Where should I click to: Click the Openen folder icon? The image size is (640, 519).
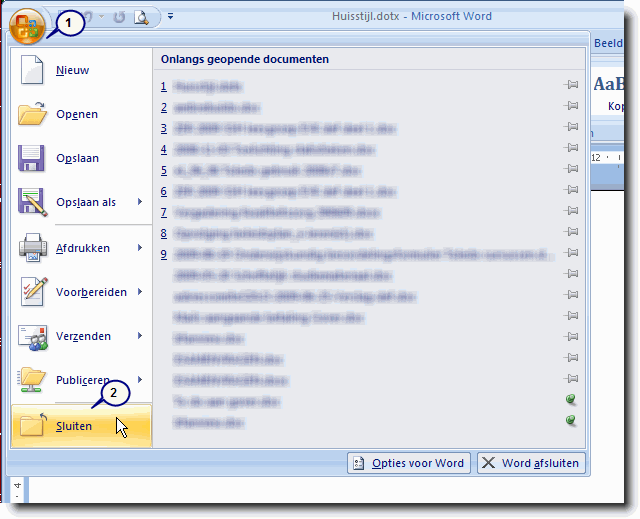point(32,114)
